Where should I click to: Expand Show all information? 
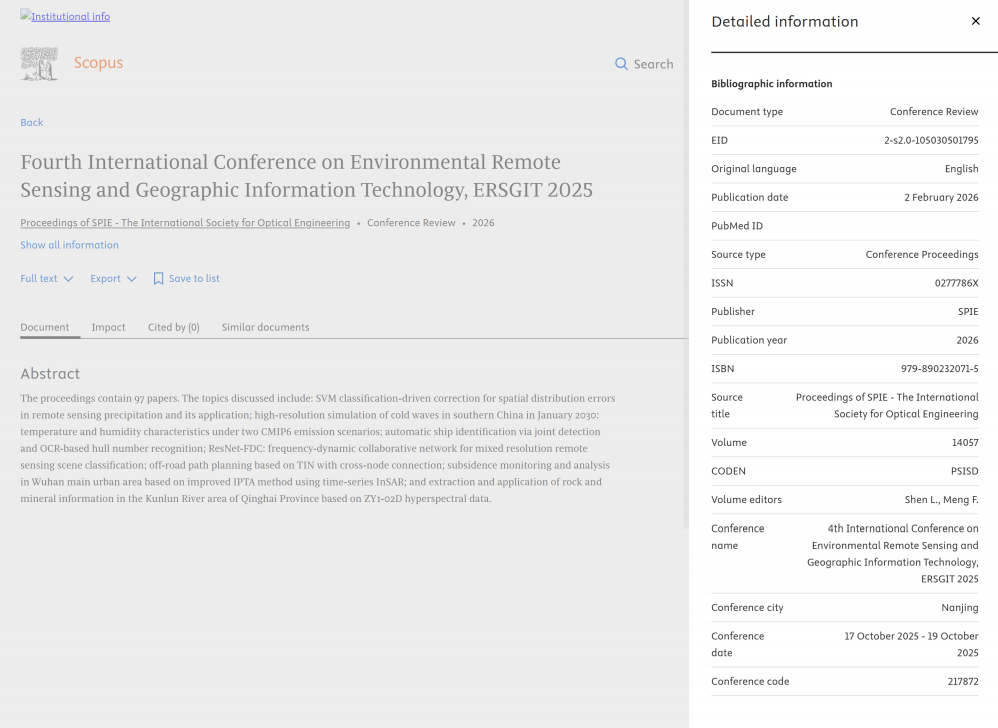coord(69,245)
